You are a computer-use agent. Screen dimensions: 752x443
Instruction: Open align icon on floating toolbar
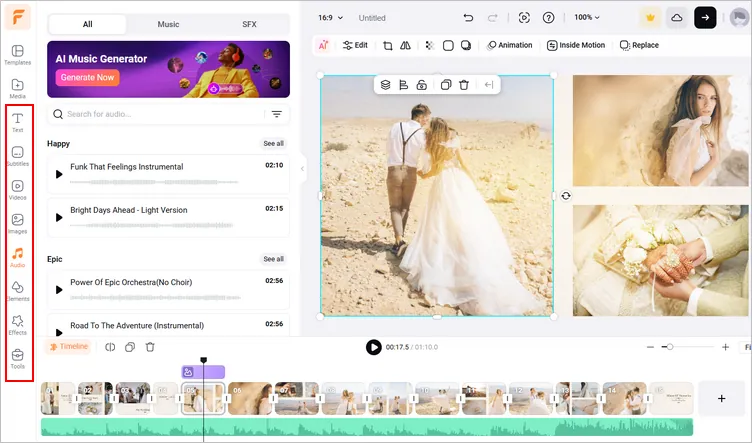pyautogui.click(x=403, y=85)
